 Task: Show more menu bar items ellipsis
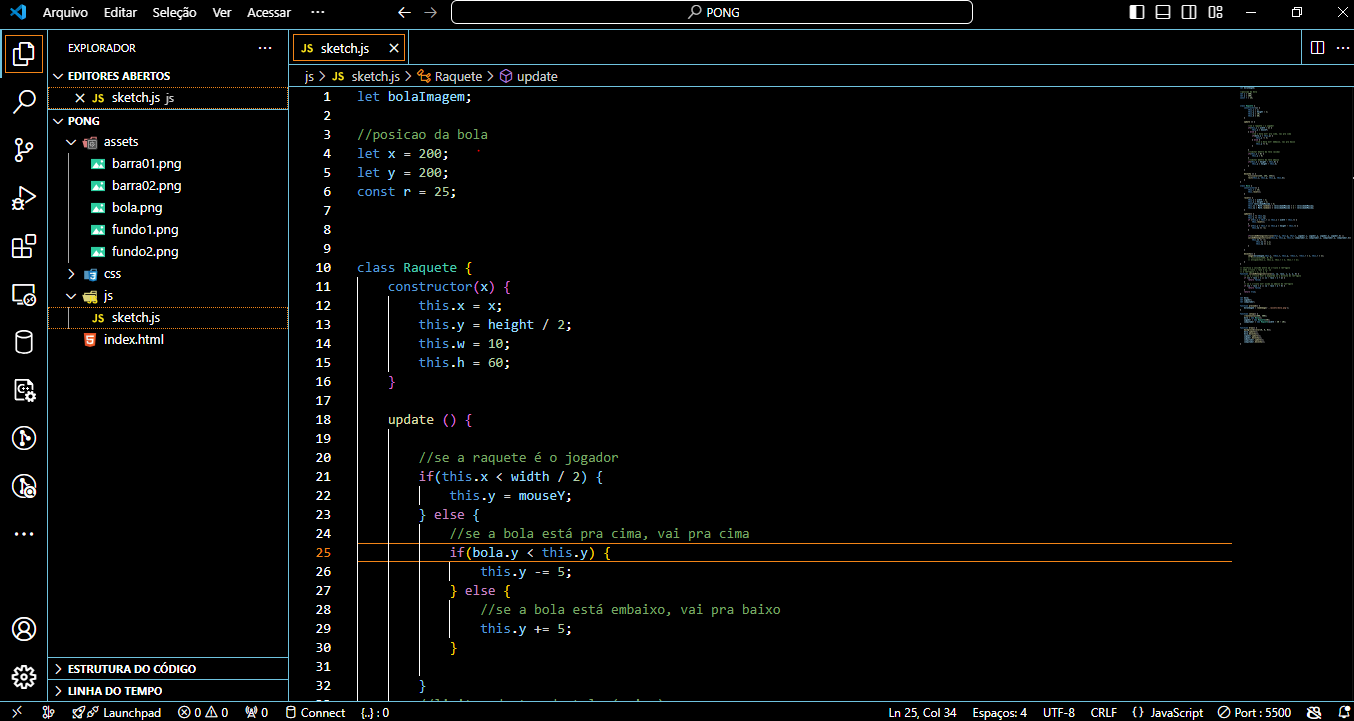[x=318, y=13]
